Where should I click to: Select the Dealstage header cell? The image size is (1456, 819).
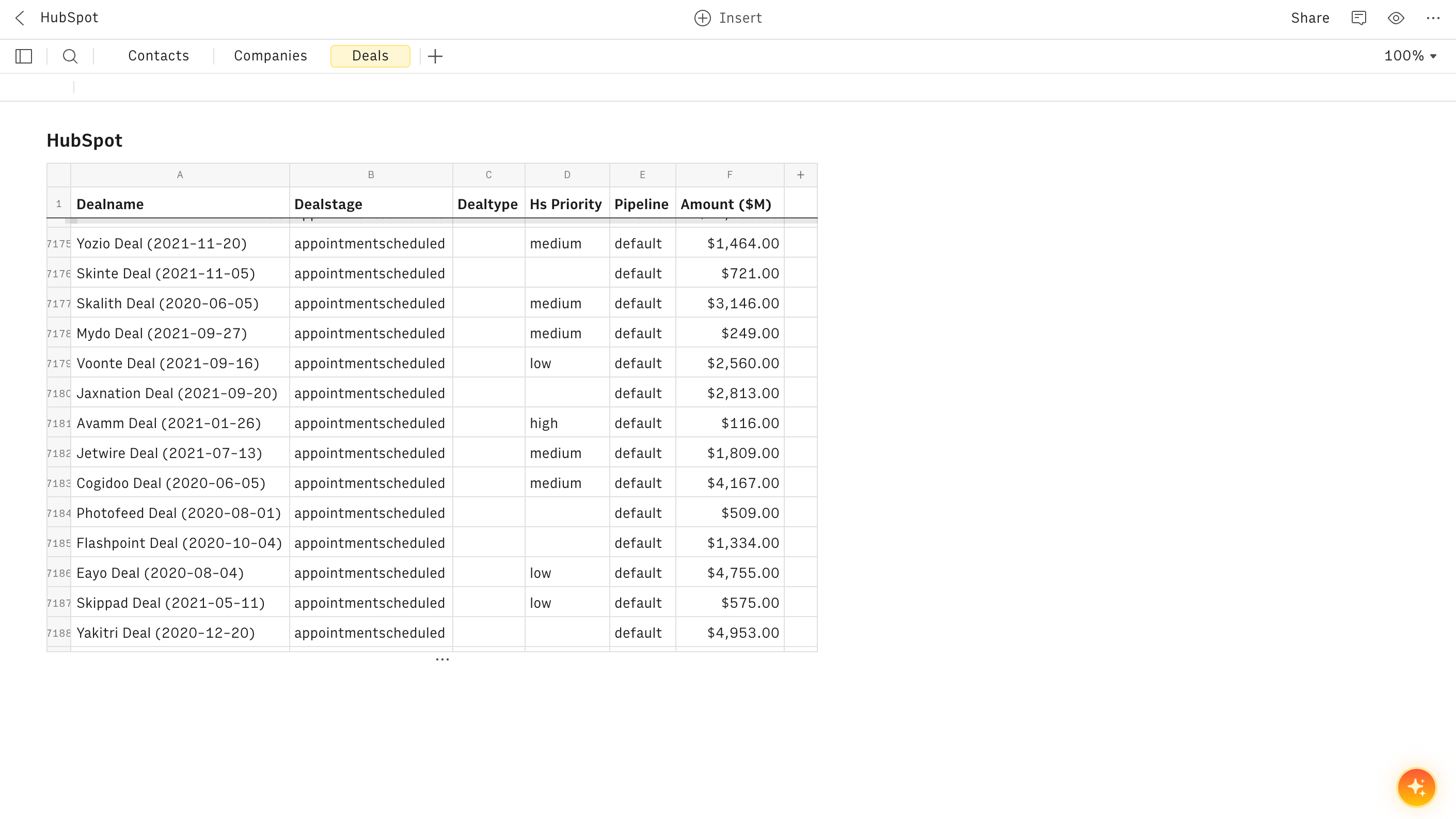click(x=371, y=204)
